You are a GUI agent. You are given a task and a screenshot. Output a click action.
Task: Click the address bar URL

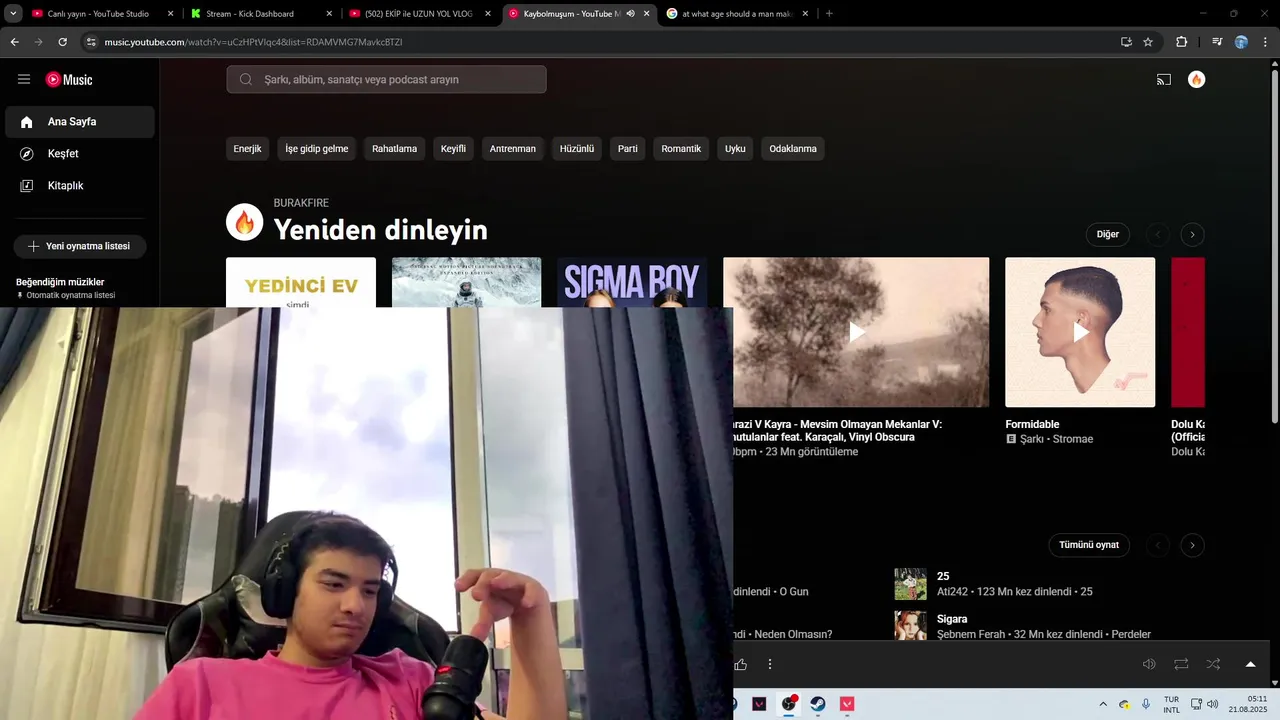(254, 42)
